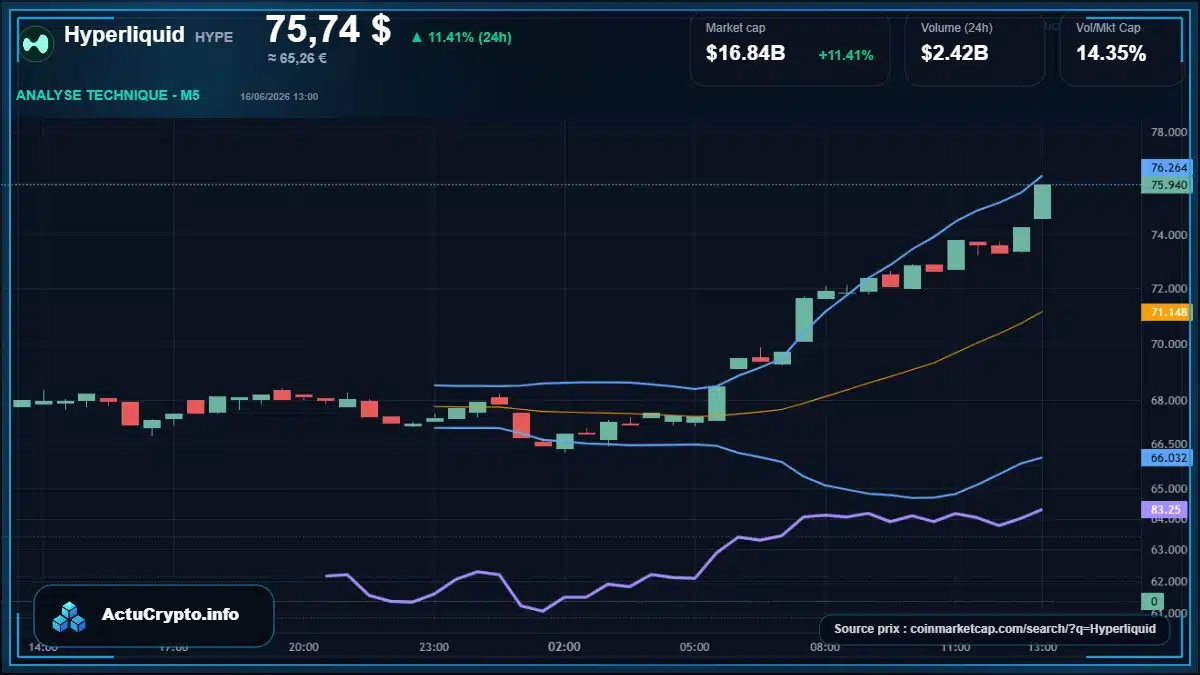
Task: Click the ≈ 65,26 € converted price
Action: [297, 58]
